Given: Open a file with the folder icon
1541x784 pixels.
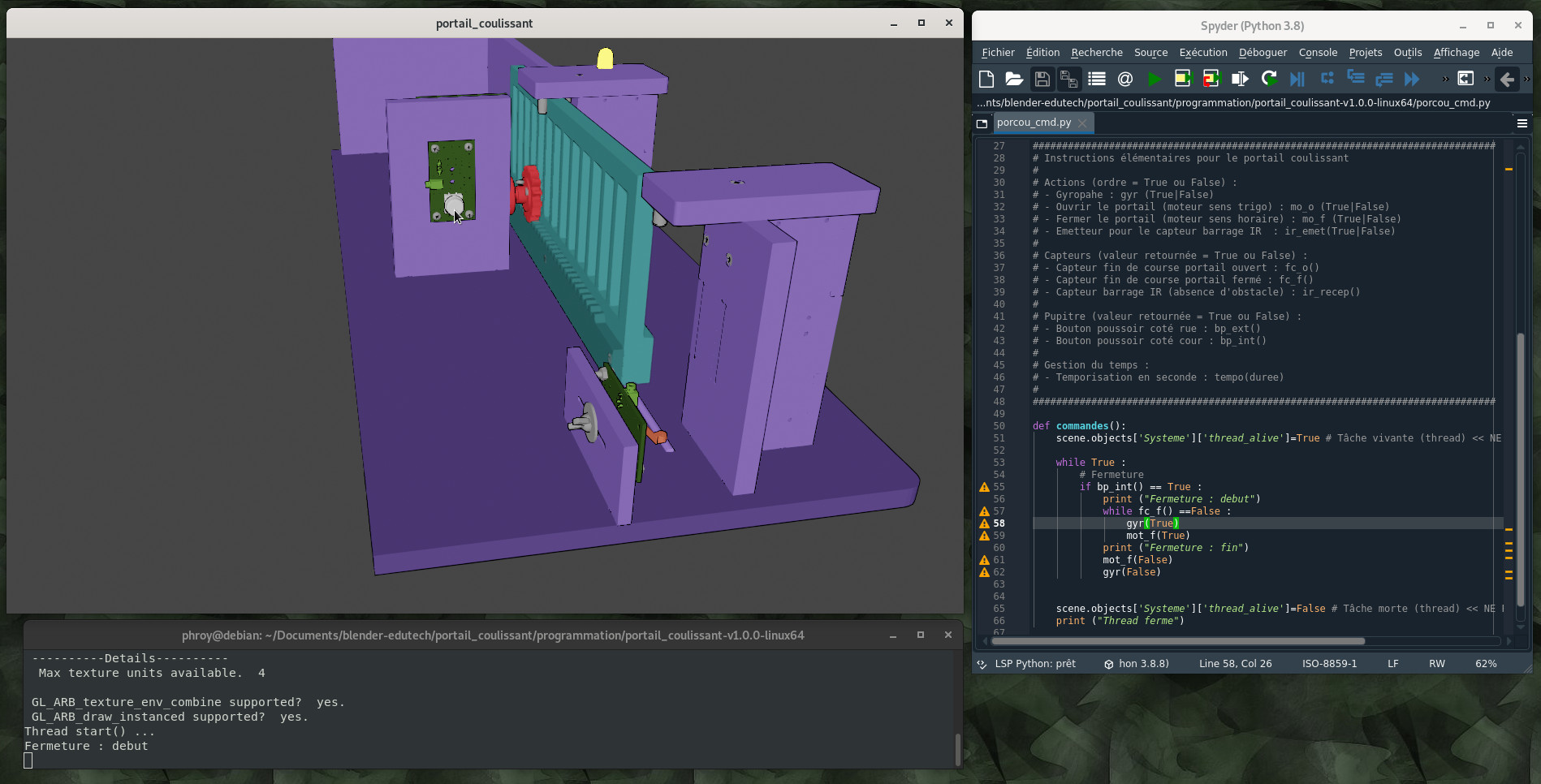Looking at the screenshot, I should [x=1014, y=79].
